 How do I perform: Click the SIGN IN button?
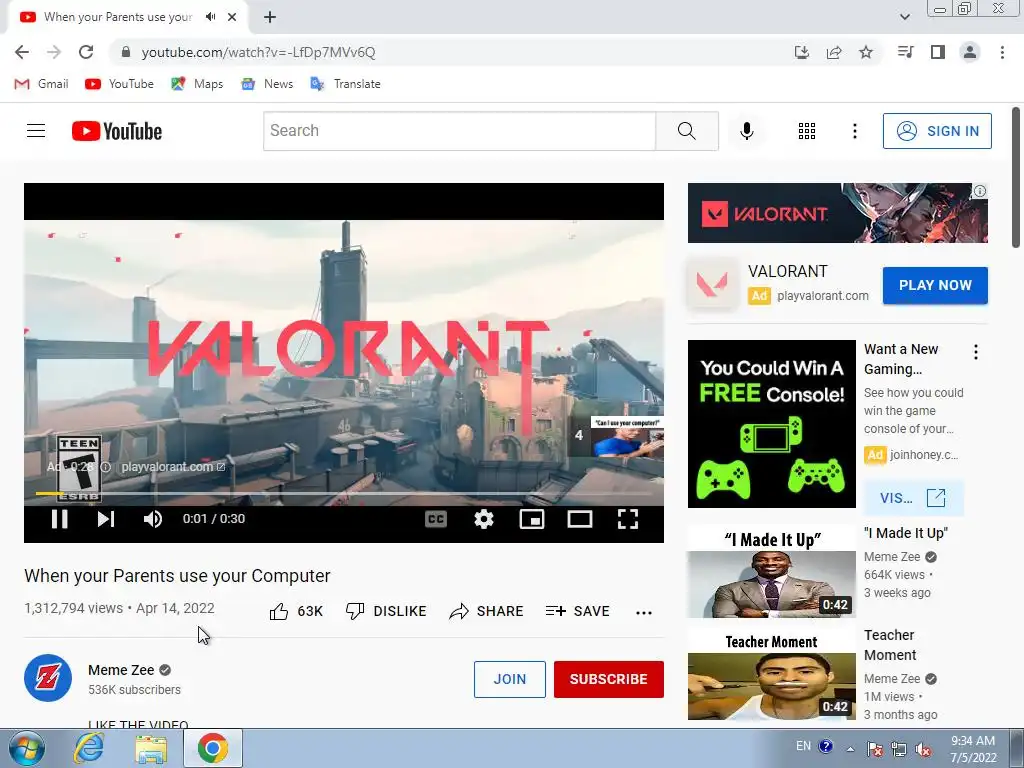[x=937, y=131]
